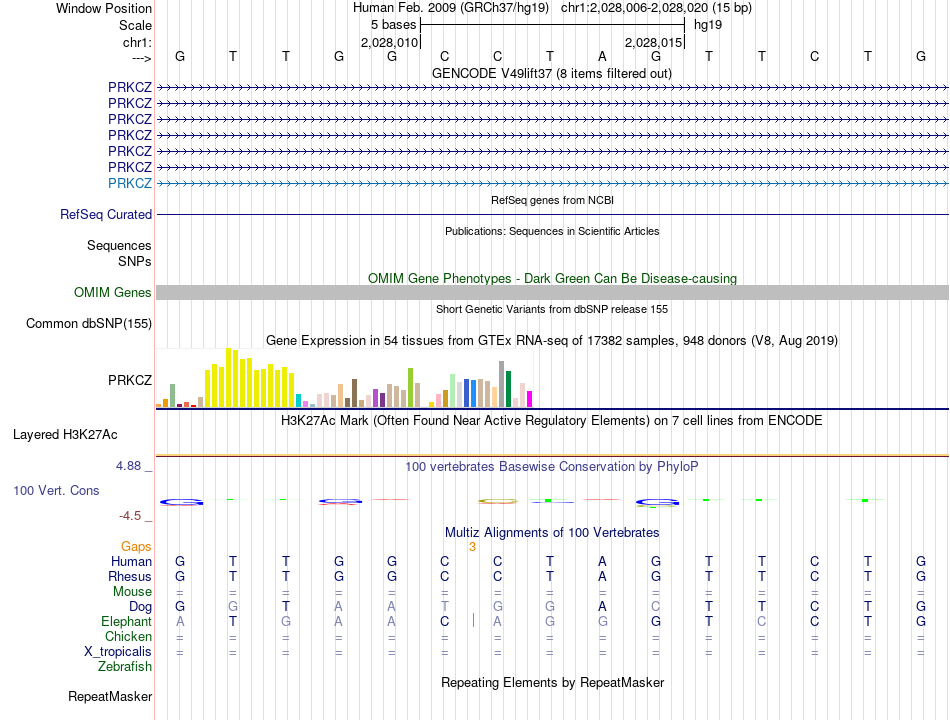Image resolution: width=950 pixels, height=720 pixels.
Task: Click the tall gray bar in the GTEx chart
Action: 502,384
